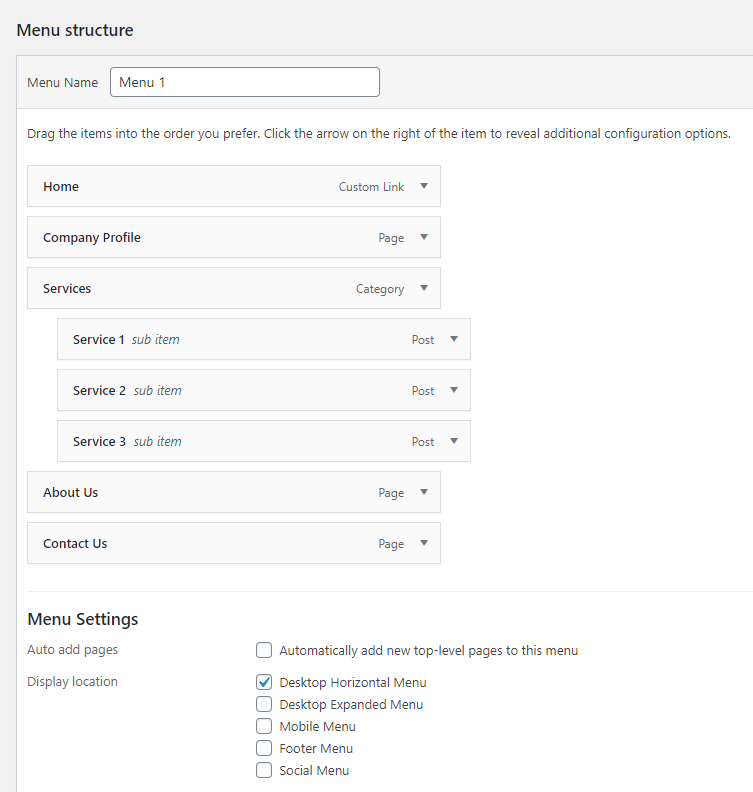Screen dimensions: 753x792
Task: Select the Home menu item bar
Action: [x=234, y=186]
